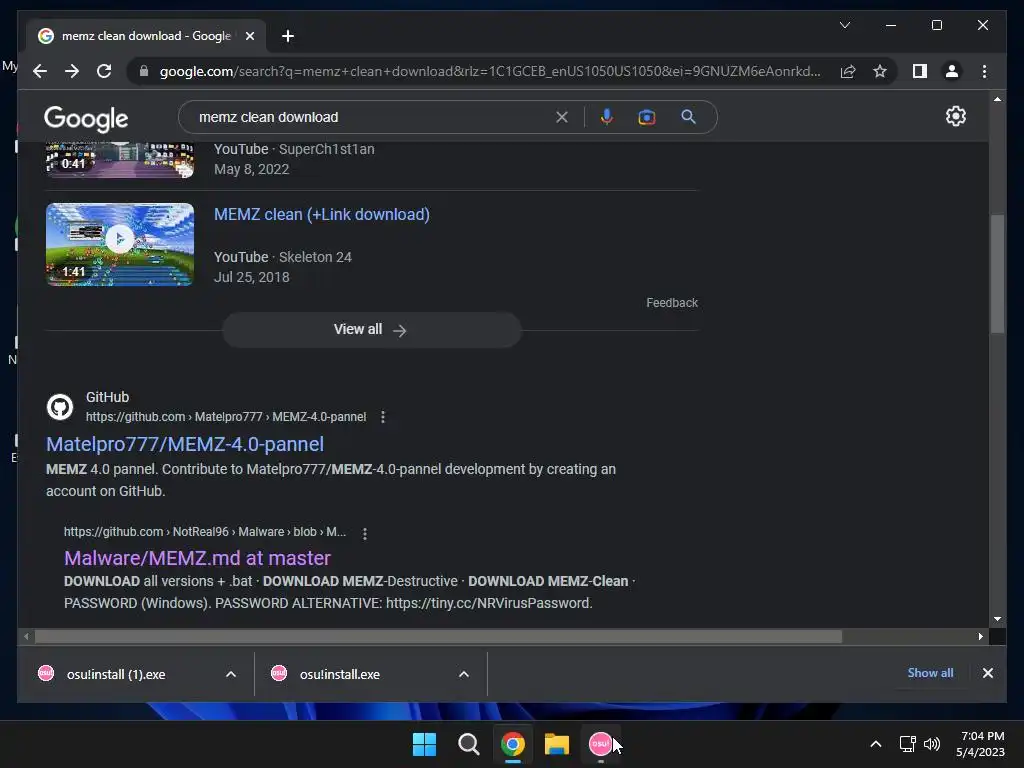Screen dimensions: 1024x768
Task: Open the osu!install.exe download
Action: [x=340, y=674]
